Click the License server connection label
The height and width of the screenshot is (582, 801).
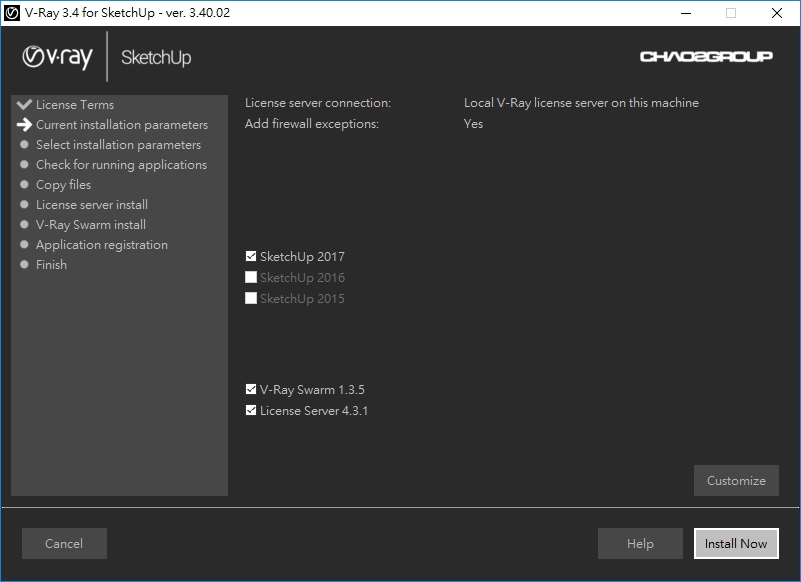(x=318, y=103)
